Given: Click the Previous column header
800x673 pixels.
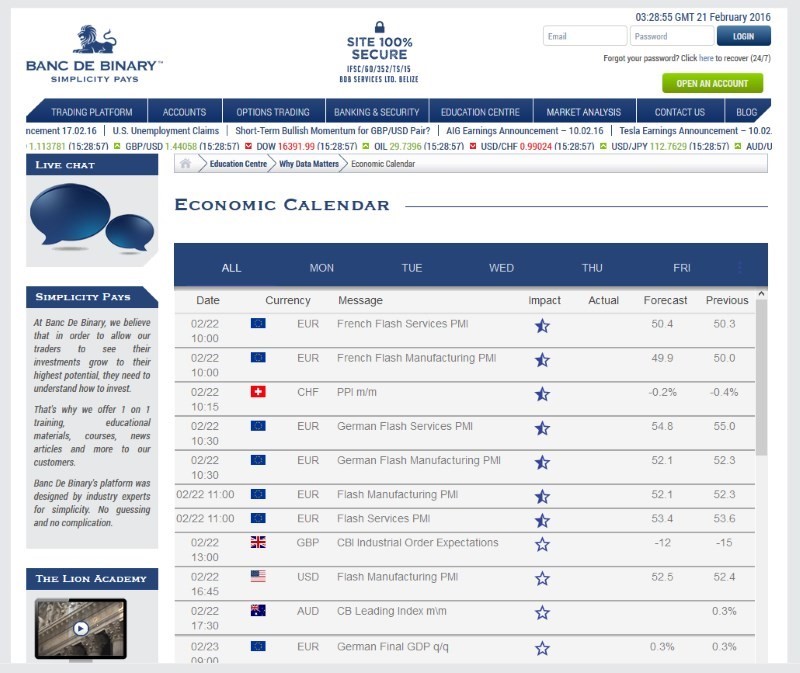Looking at the screenshot, I should click(727, 300).
